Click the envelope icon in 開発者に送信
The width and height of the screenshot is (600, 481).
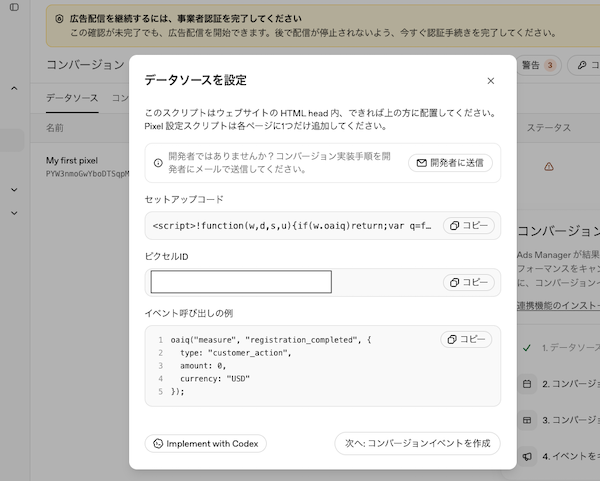pos(421,163)
